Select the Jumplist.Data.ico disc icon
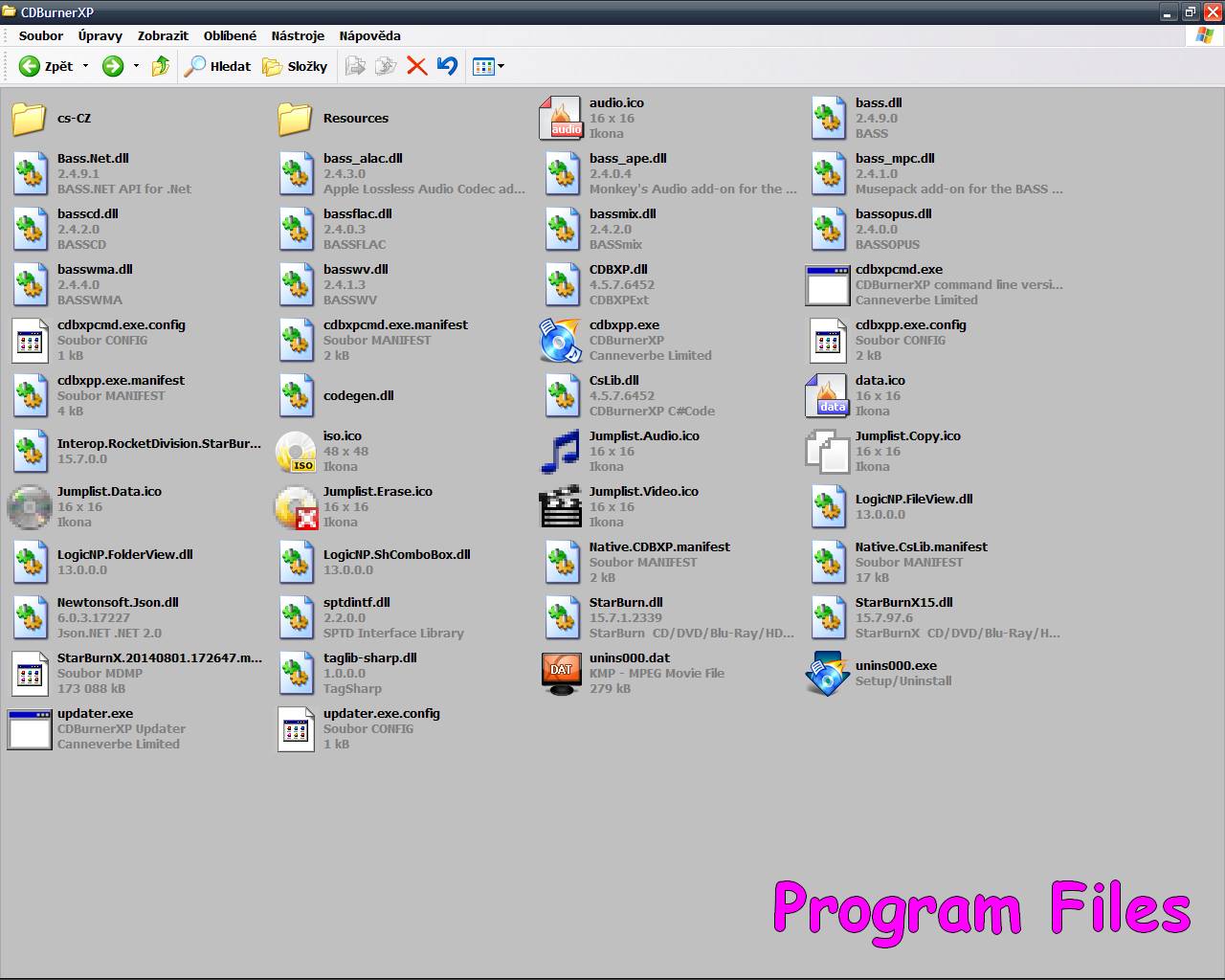The height and width of the screenshot is (980, 1225). pyautogui.click(x=29, y=506)
